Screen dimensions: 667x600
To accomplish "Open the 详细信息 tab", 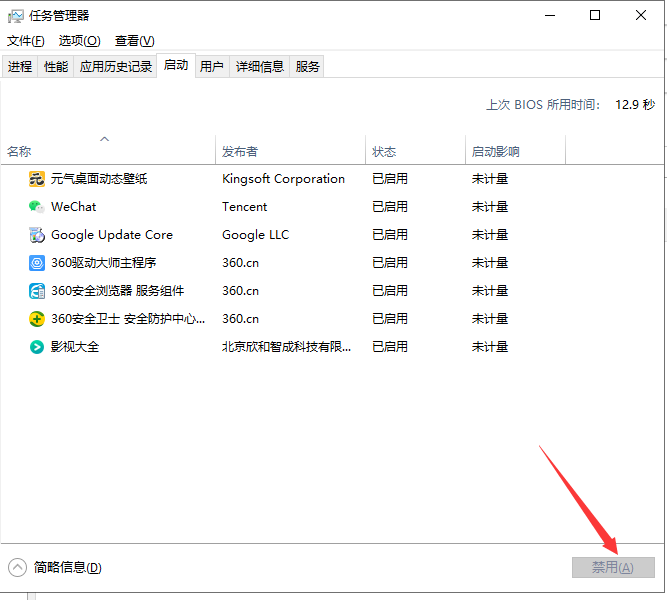I will click(x=260, y=67).
